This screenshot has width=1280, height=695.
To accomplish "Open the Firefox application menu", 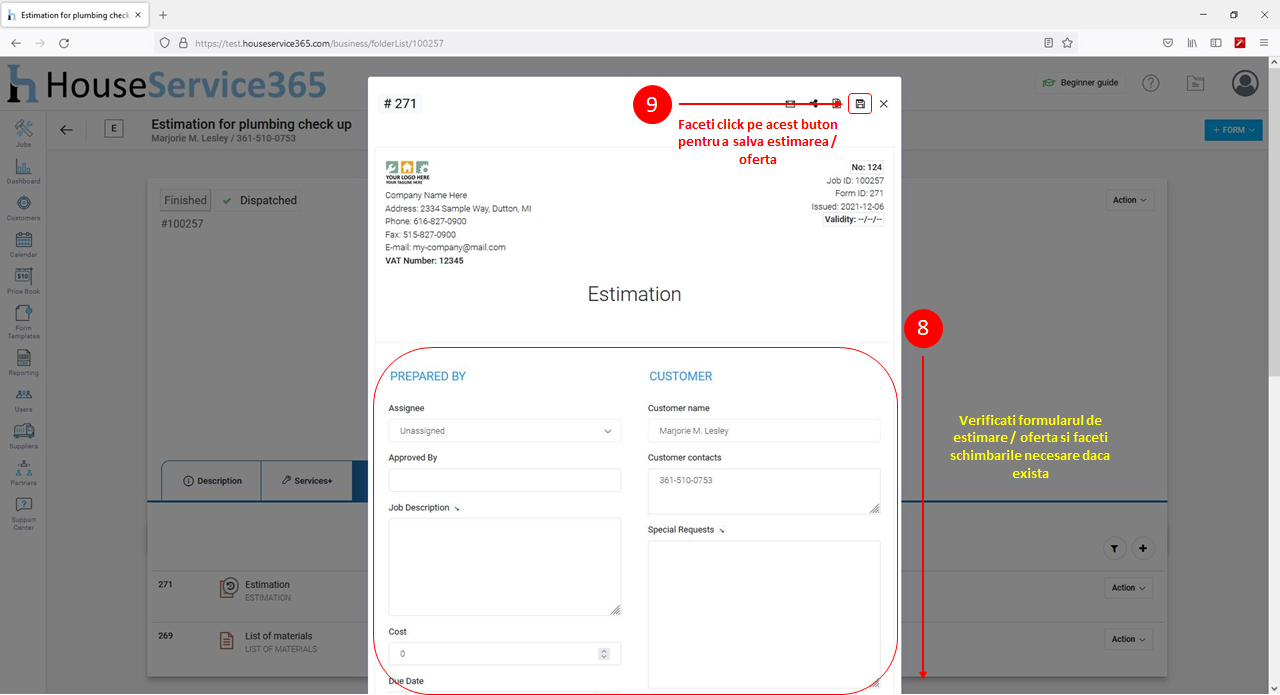I will coord(1264,43).
